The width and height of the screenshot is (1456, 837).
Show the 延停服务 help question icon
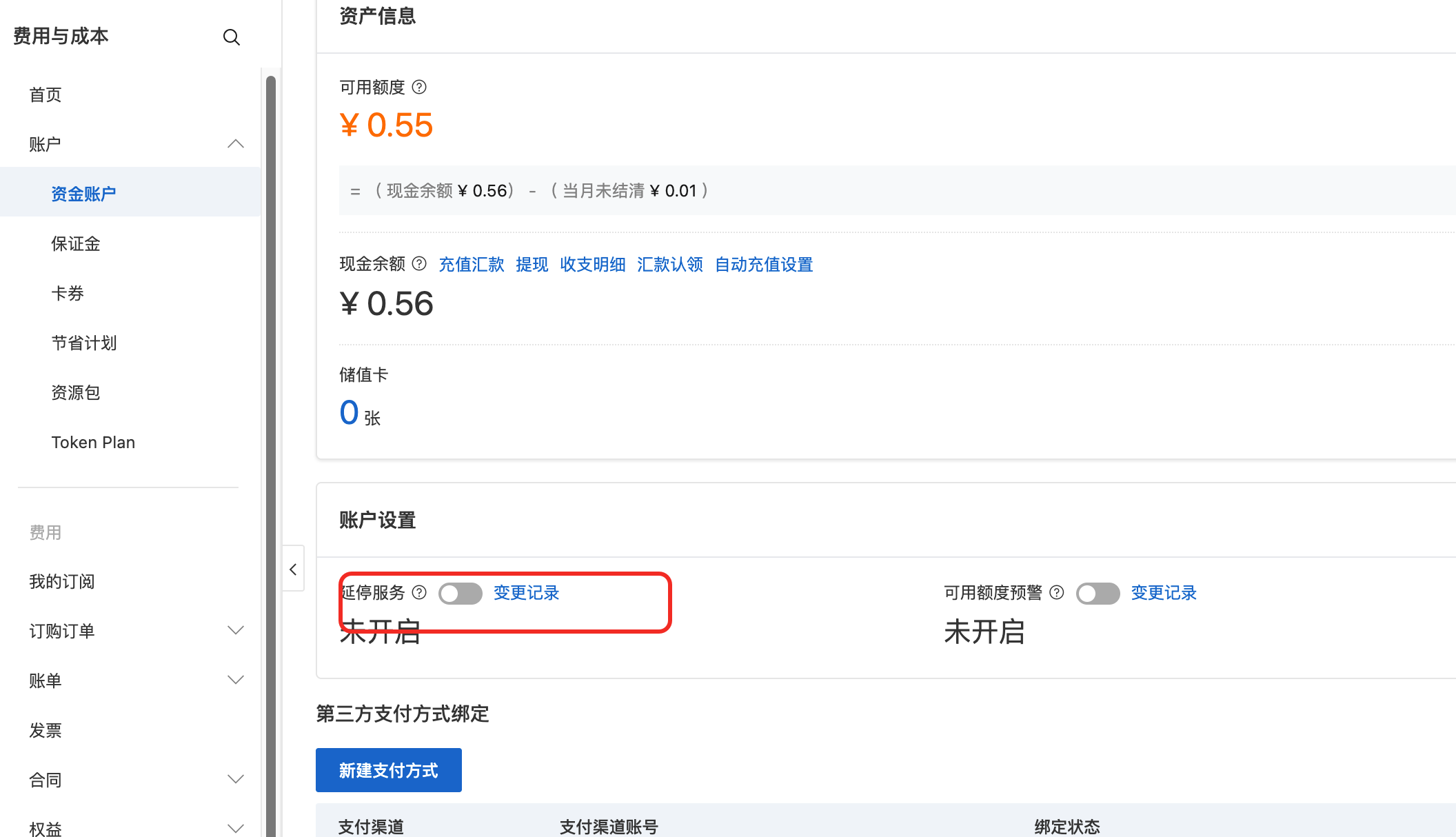(419, 593)
